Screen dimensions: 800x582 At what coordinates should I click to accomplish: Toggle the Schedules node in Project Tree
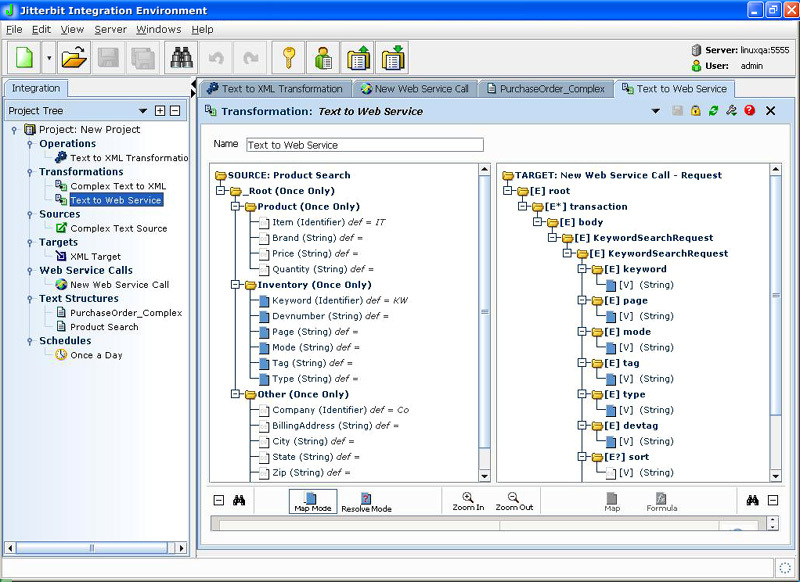coord(30,341)
